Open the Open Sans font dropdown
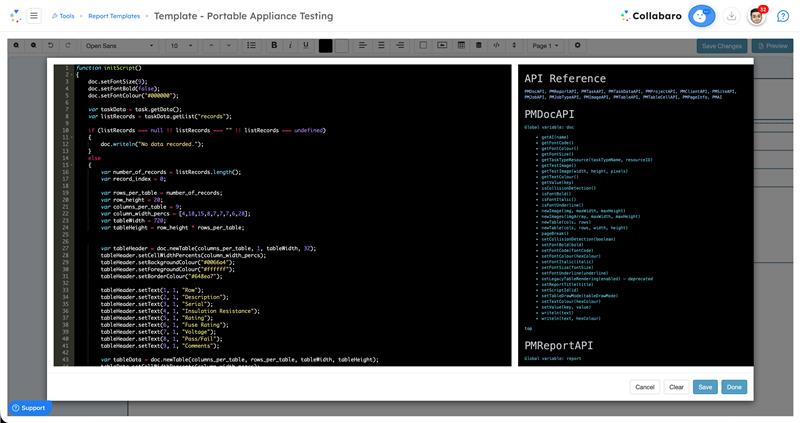The height and width of the screenshot is (423, 800). point(119,45)
